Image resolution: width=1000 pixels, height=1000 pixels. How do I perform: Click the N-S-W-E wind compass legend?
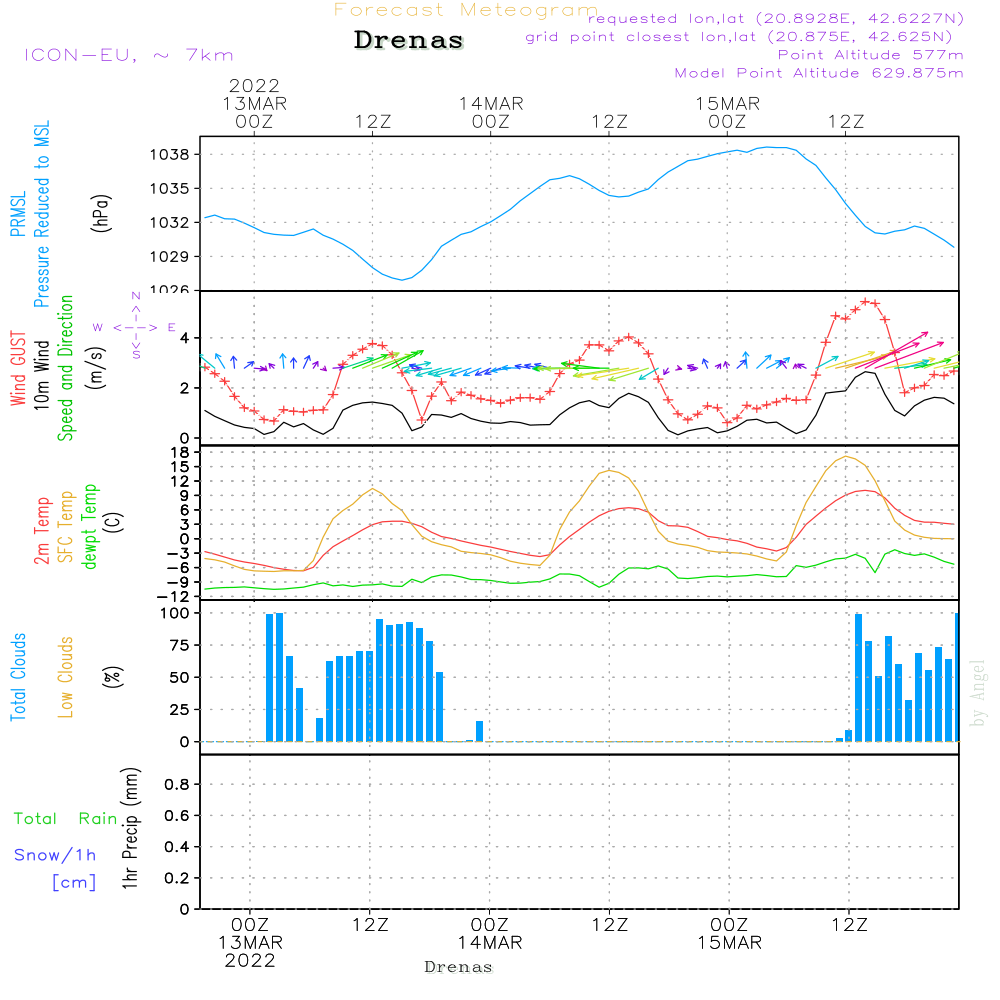click(135, 326)
